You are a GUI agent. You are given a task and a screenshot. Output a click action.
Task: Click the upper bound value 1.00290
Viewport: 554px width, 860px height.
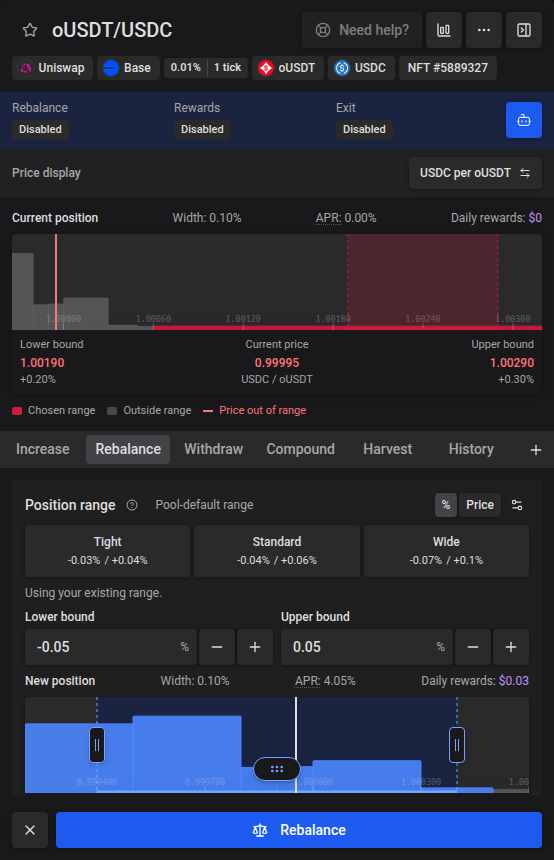click(x=512, y=363)
